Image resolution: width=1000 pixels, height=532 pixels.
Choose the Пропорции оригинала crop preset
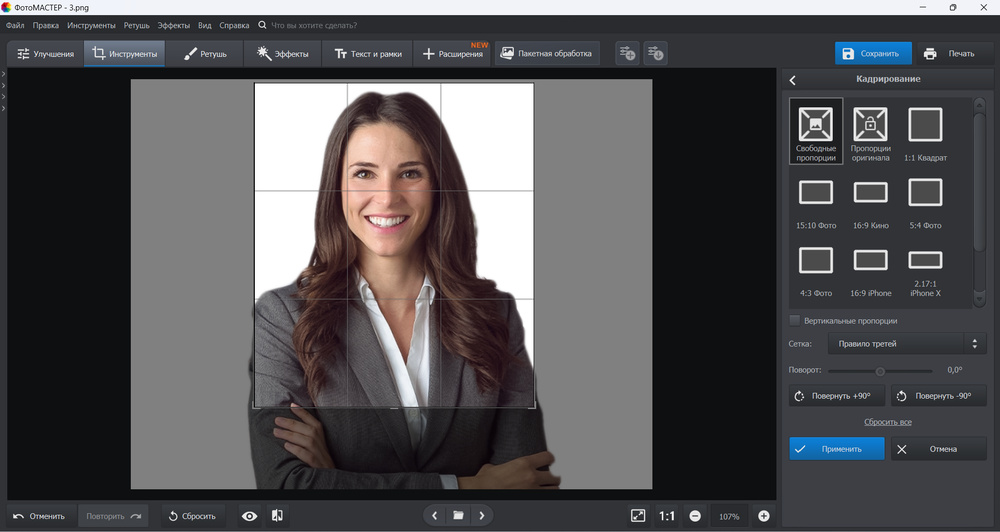[870, 131]
